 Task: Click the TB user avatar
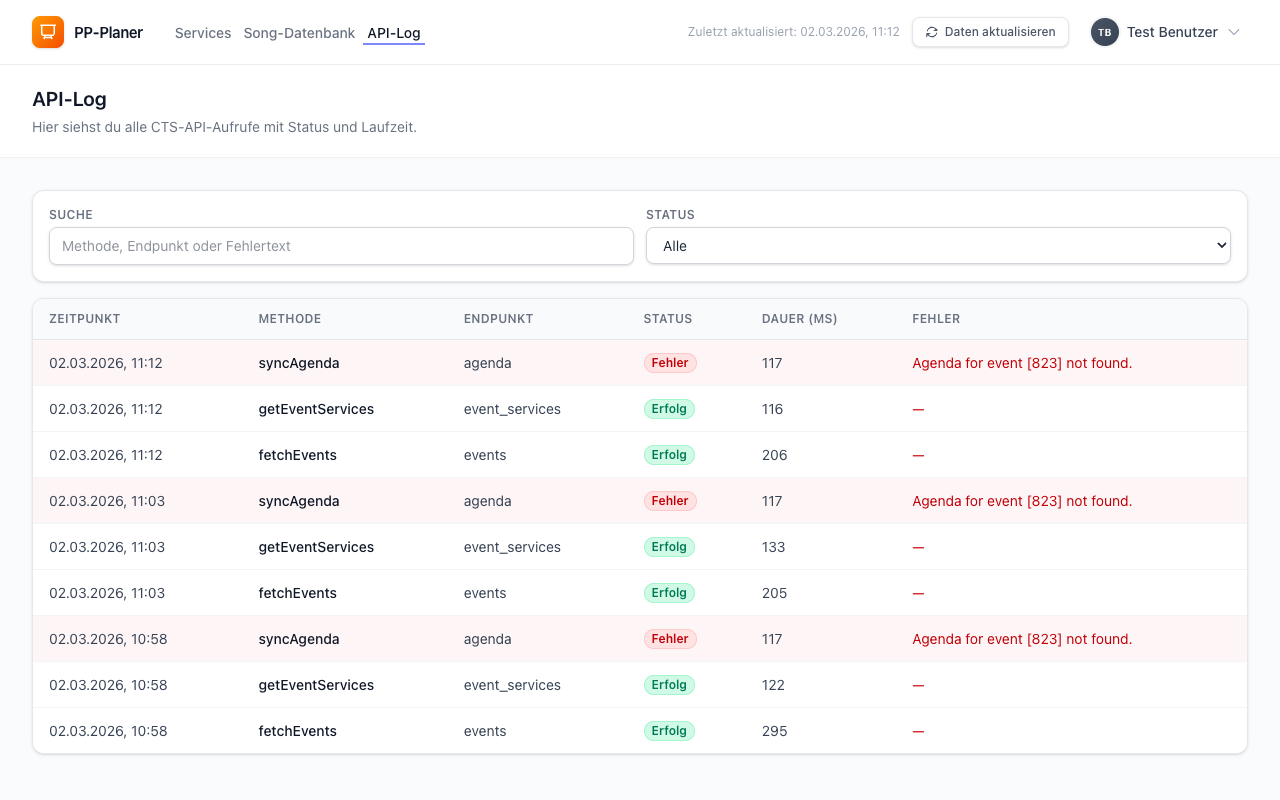(1104, 32)
